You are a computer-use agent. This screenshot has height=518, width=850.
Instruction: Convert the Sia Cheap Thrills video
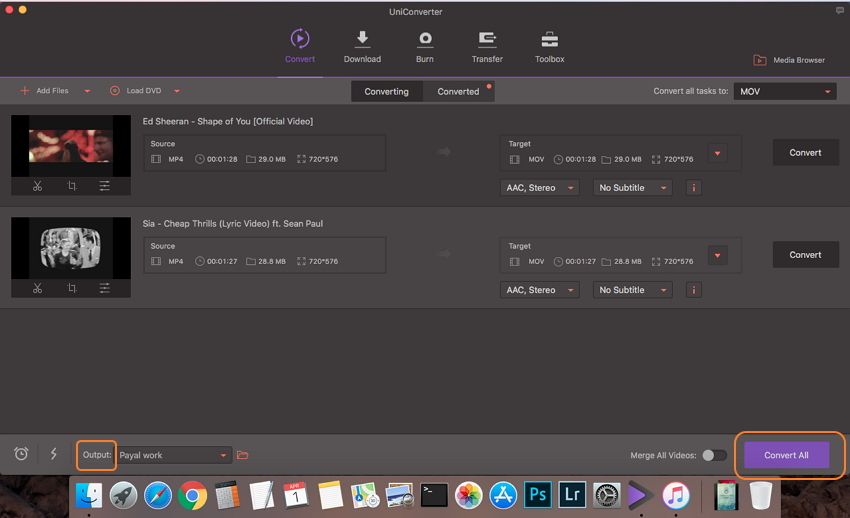[806, 255]
